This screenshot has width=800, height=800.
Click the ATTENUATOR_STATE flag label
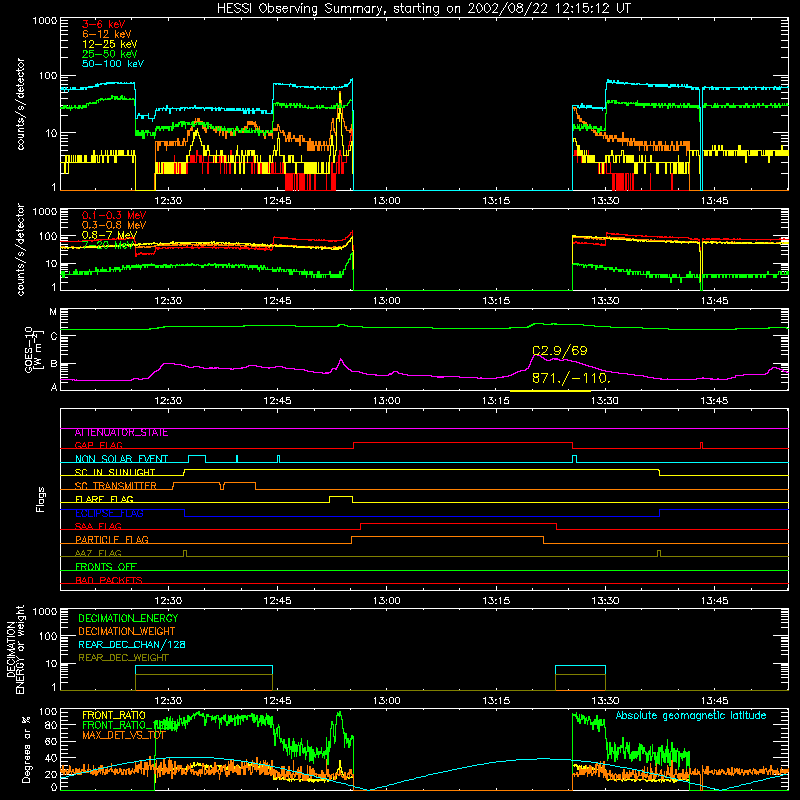tap(121, 433)
